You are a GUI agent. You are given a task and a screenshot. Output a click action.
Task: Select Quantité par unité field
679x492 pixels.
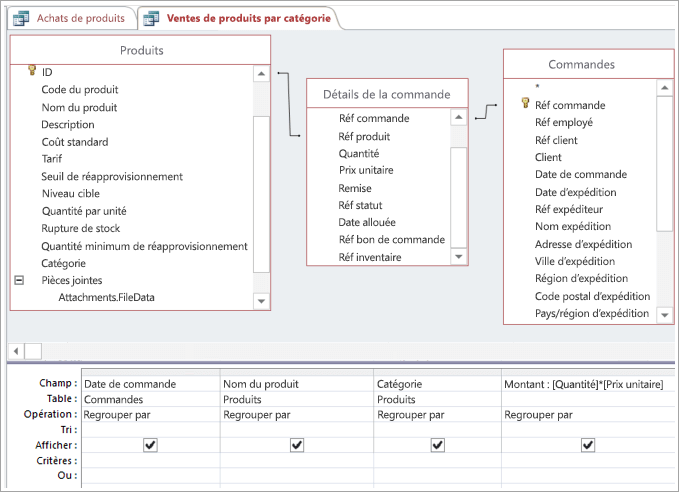84,211
